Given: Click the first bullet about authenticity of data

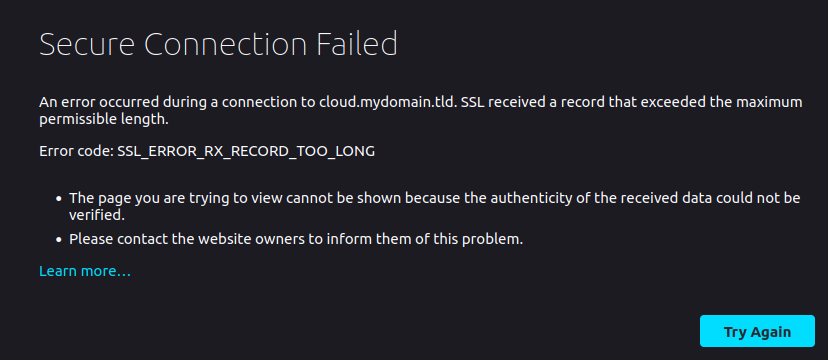Looking at the screenshot, I should point(435,206).
